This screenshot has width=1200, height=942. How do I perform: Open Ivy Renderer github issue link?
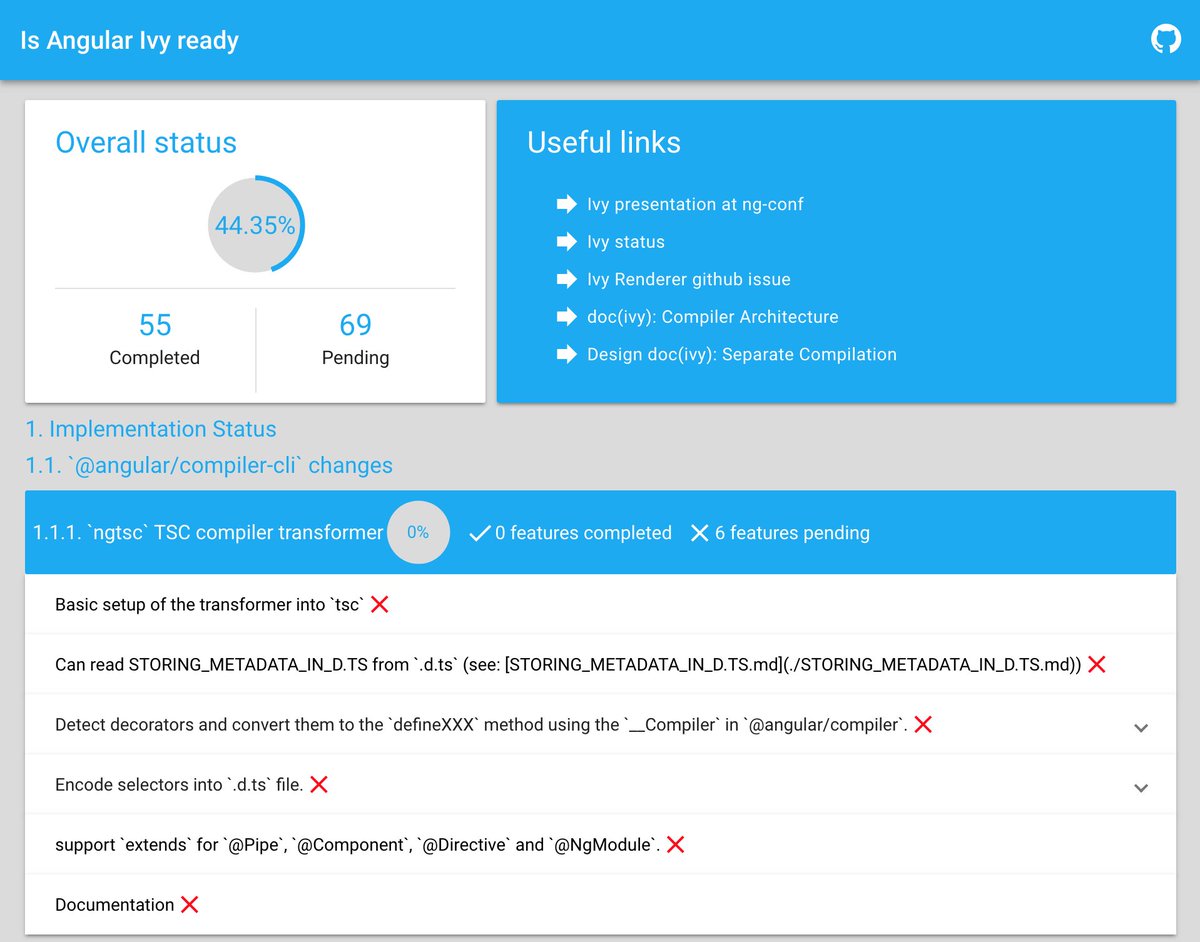click(x=689, y=279)
